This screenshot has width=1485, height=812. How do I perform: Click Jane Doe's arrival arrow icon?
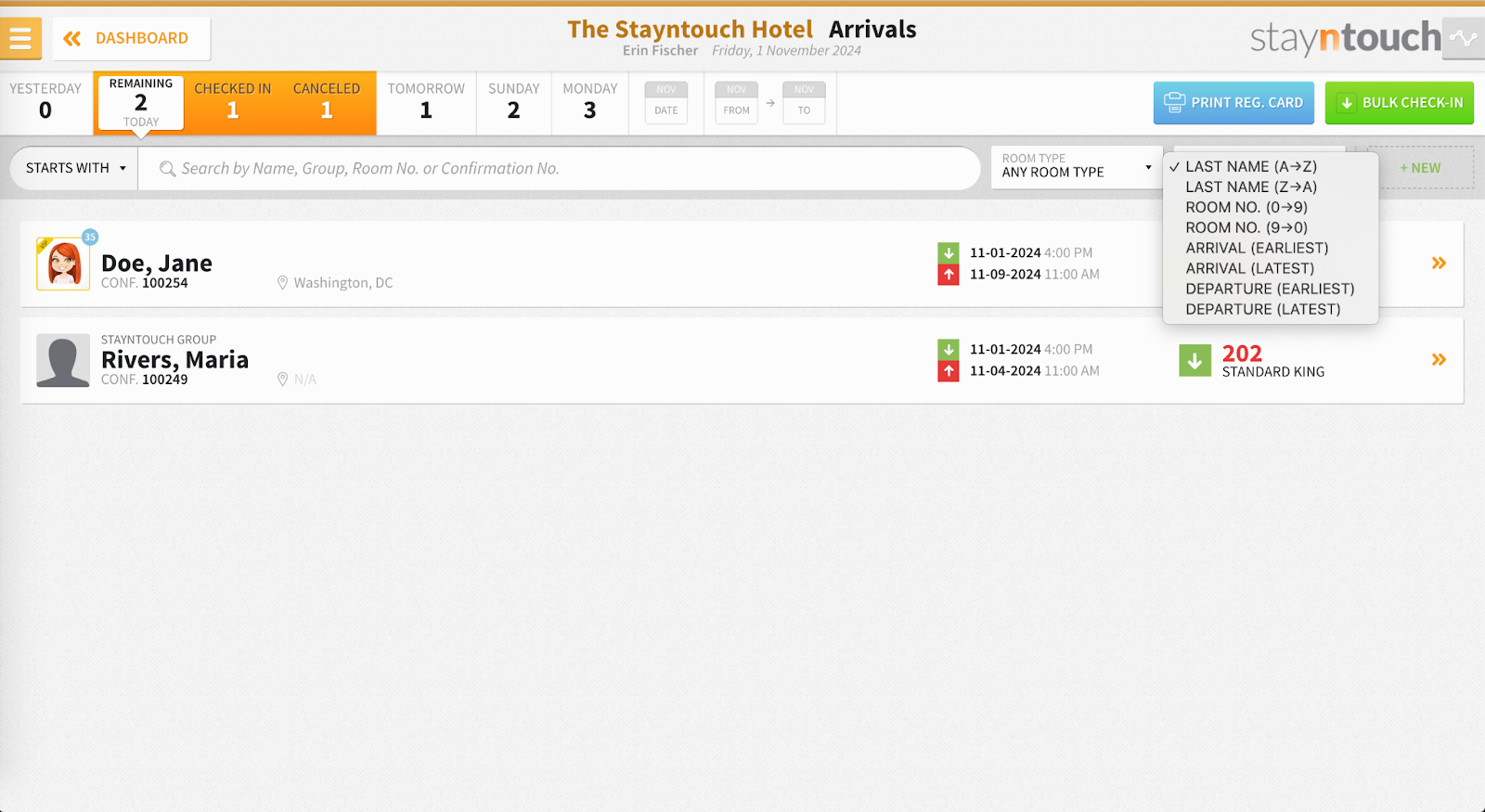point(949,252)
